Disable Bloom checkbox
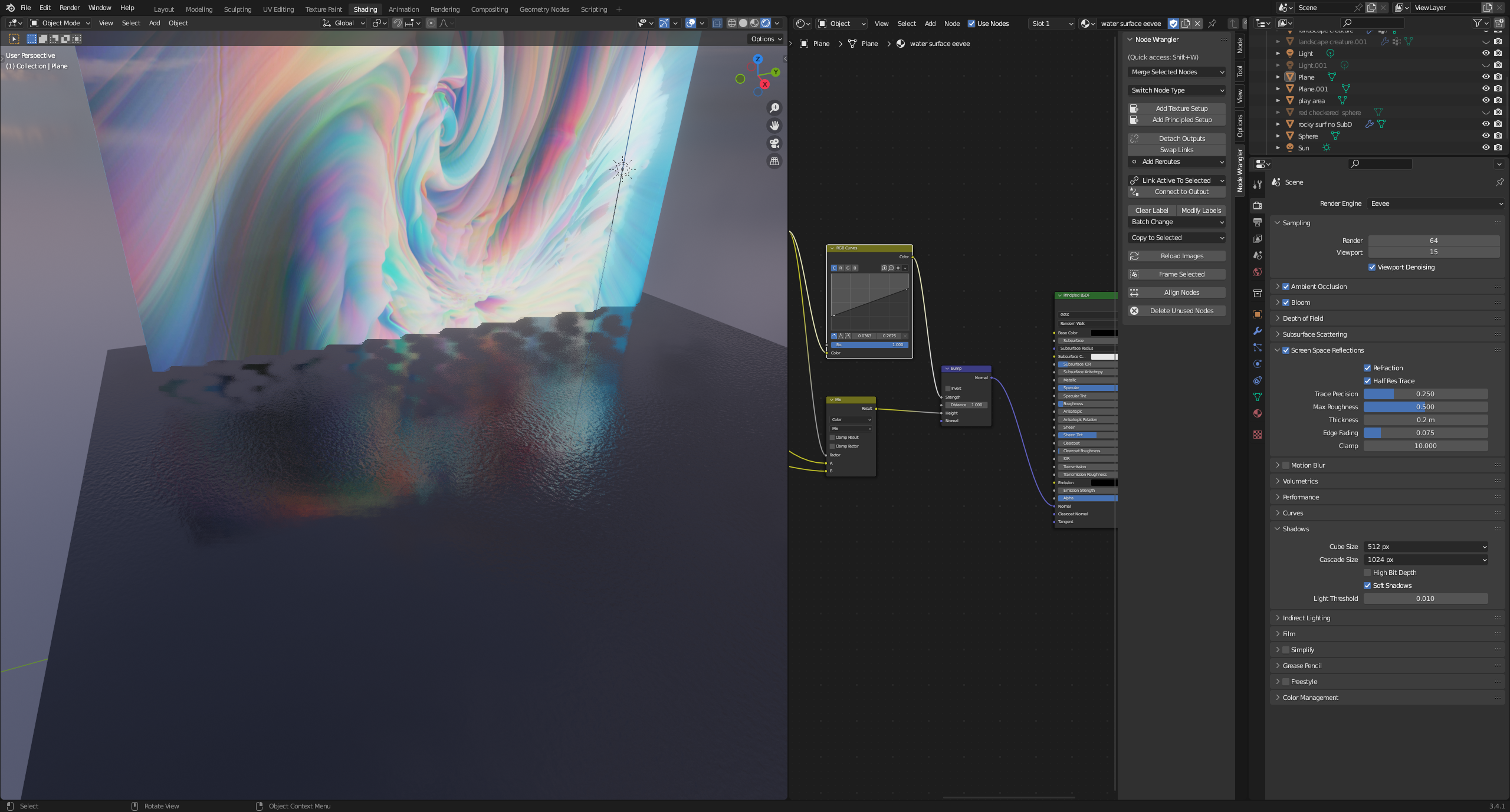This screenshot has height=812, width=1510. (x=1286, y=303)
